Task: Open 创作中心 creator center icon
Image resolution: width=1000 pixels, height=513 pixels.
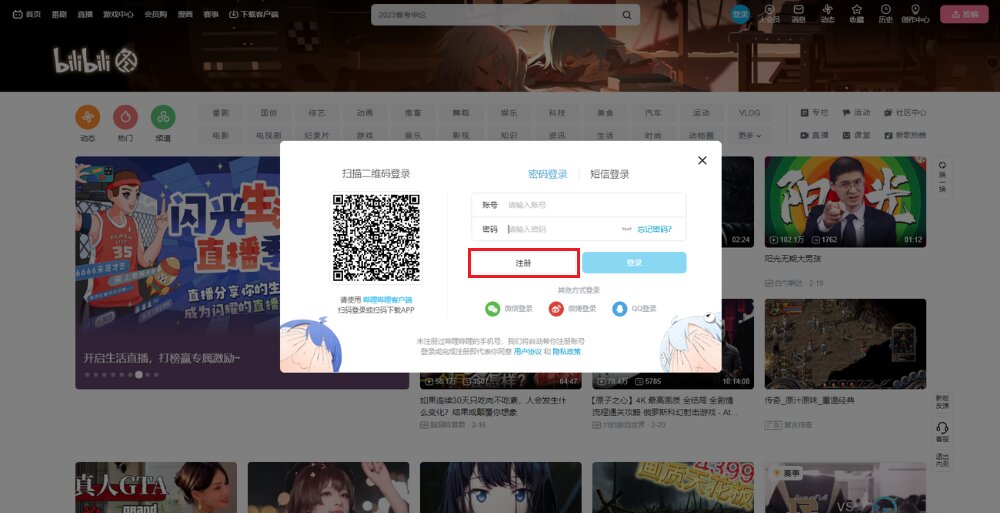Action: (x=915, y=13)
